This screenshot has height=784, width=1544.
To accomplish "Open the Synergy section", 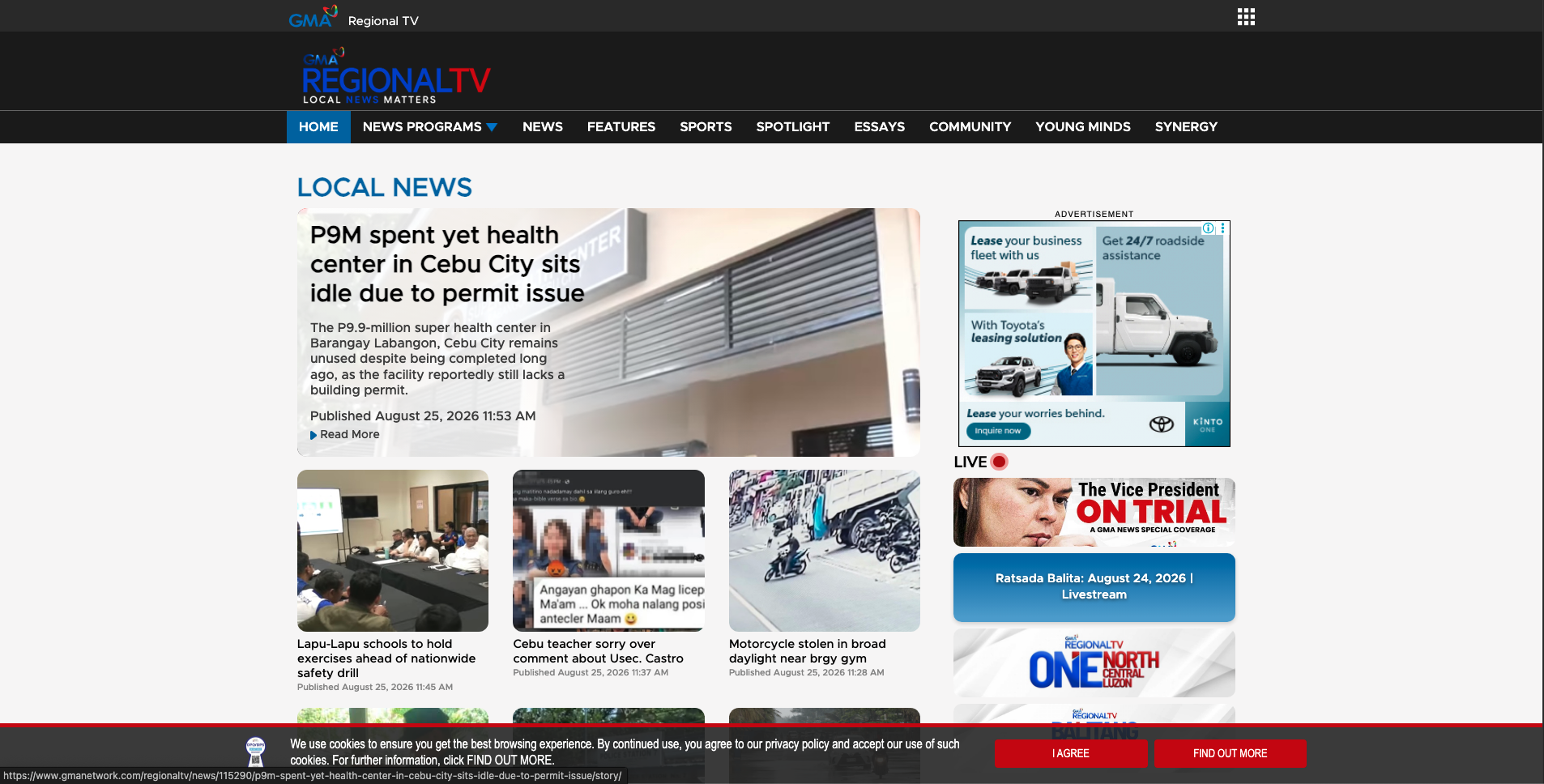I will [x=1186, y=127].
